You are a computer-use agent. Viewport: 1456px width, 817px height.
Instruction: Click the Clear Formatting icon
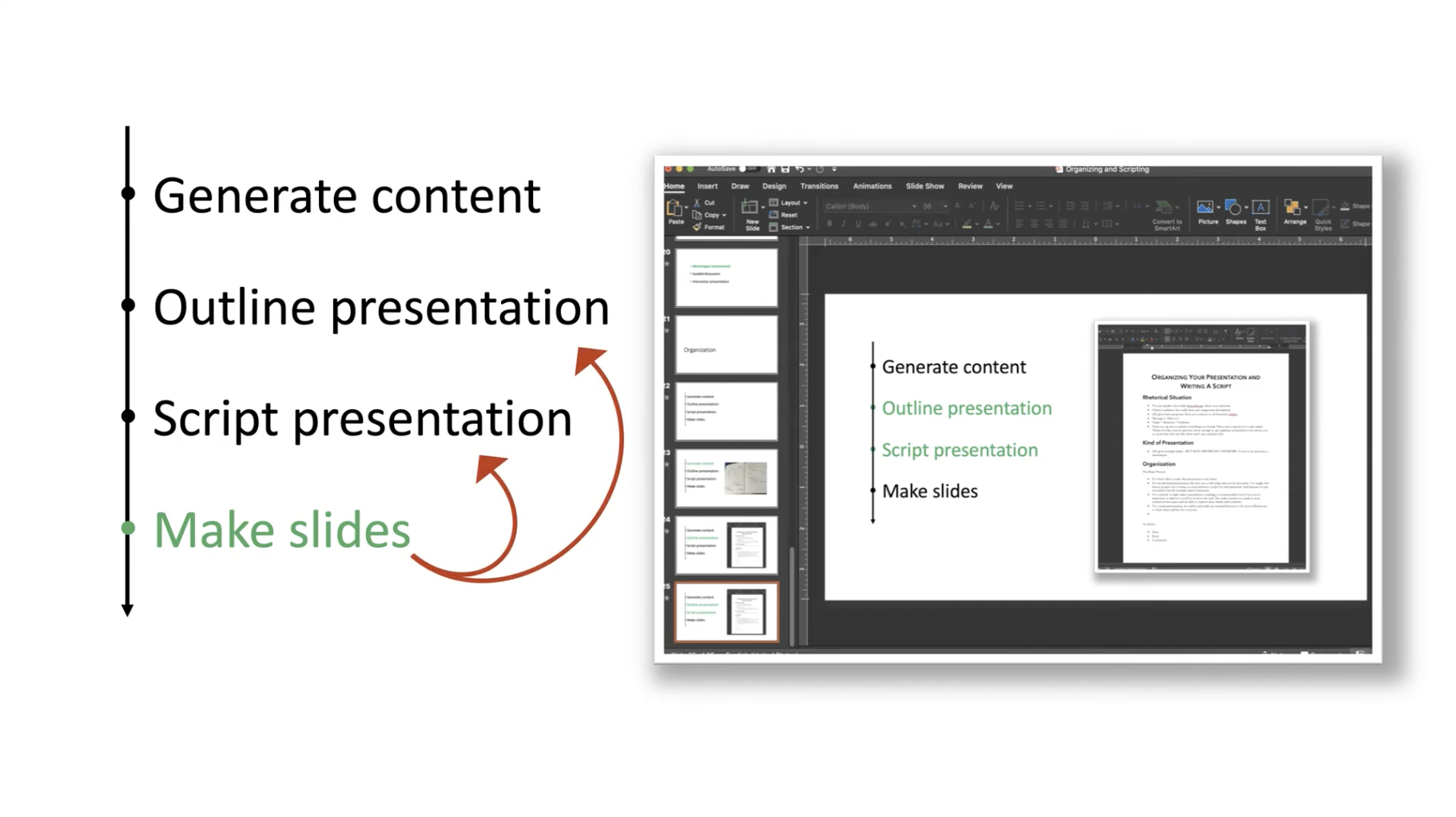point(994,206)
